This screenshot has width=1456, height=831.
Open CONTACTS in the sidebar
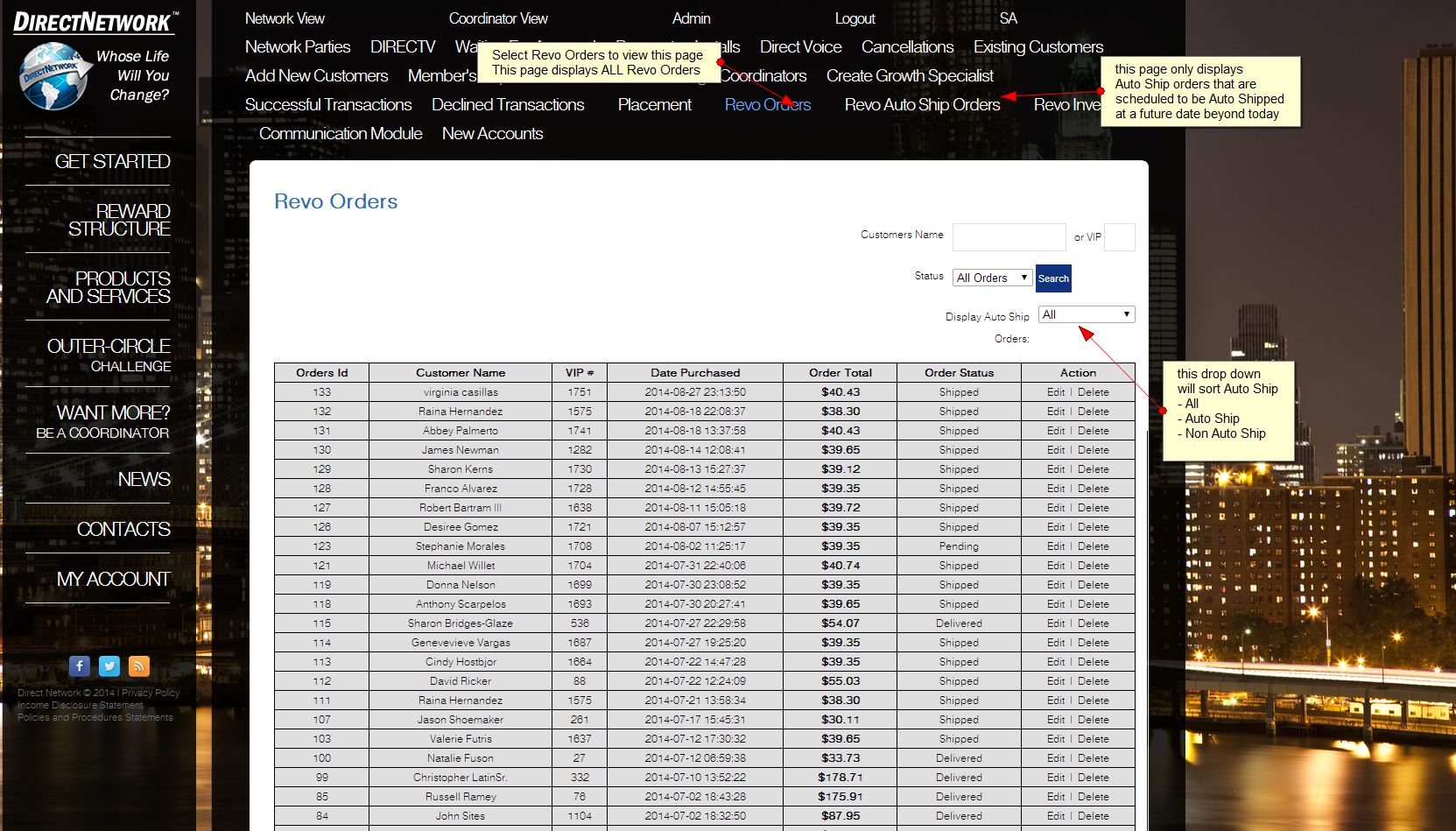click(123, 529)
